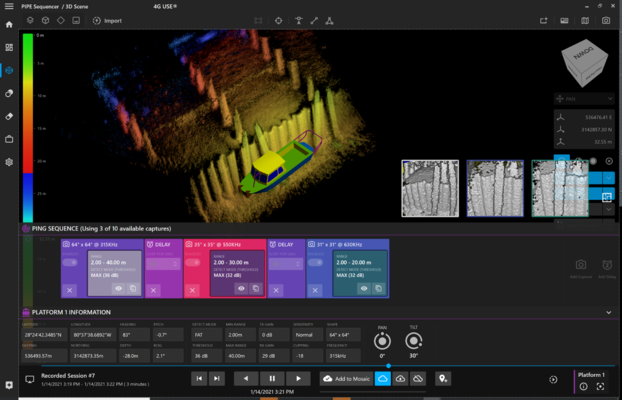Open the dropdown below the NavCube
Viewport: 622px width, 400px height.
point(584,99)
